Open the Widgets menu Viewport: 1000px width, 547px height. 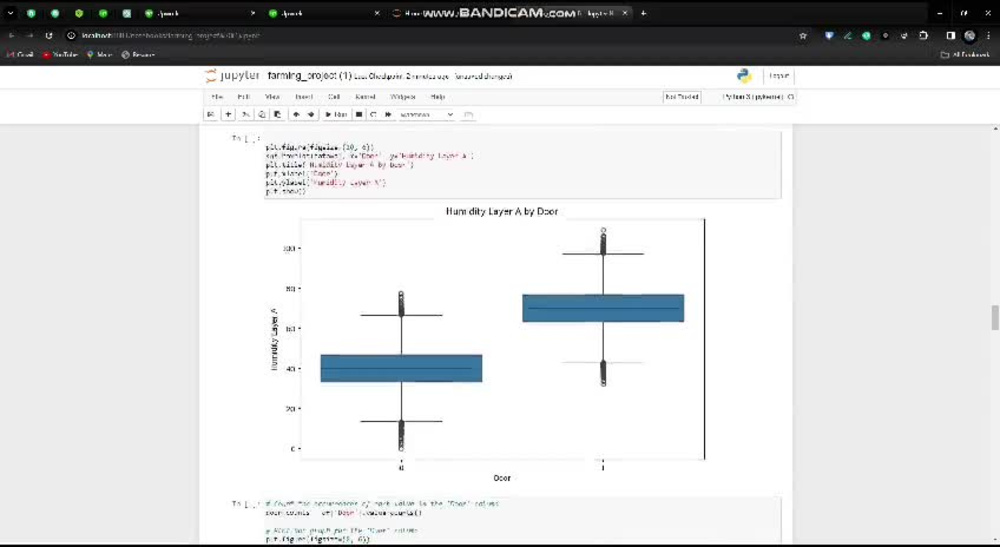point(402,97)
